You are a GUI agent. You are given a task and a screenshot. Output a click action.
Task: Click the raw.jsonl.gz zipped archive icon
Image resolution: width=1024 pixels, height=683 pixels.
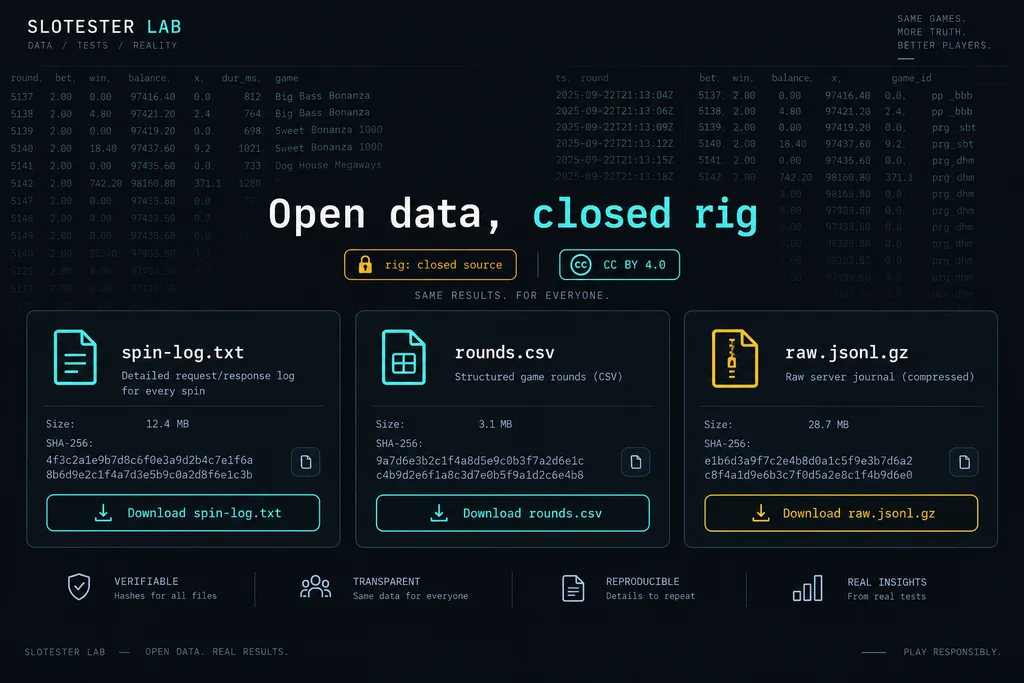pyautogui.click(x=735, y=358)
